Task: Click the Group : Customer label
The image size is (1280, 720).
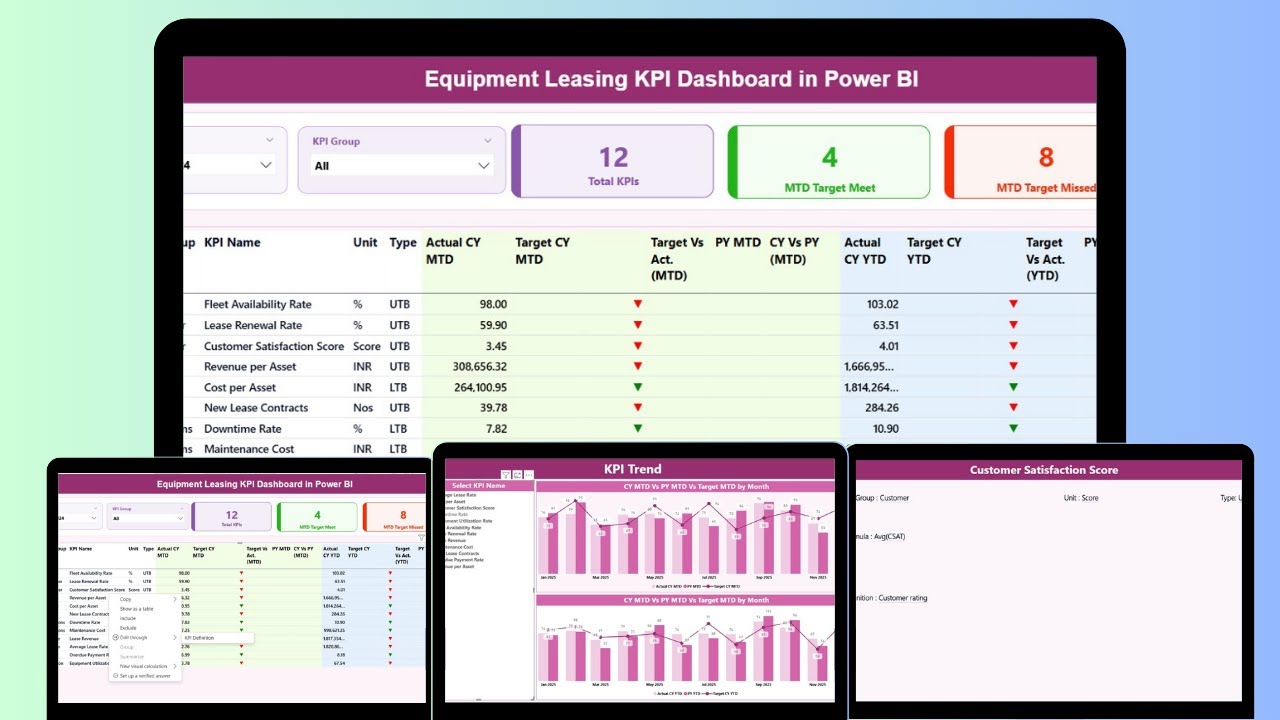Action: tap(882, 498)
